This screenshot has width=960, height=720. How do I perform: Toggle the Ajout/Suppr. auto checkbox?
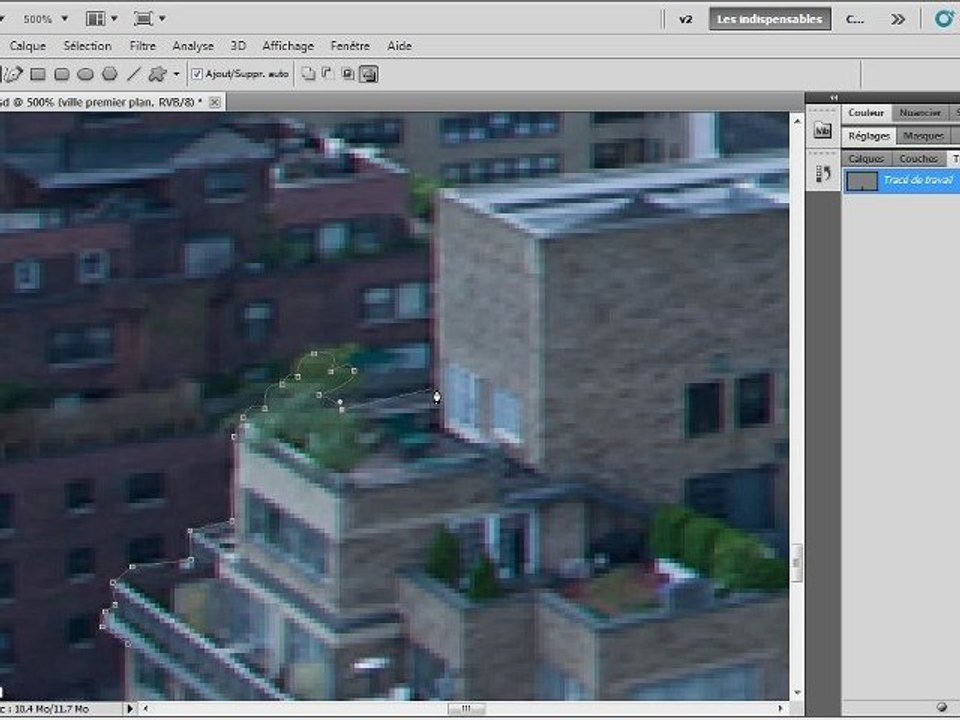click(197, 74)
